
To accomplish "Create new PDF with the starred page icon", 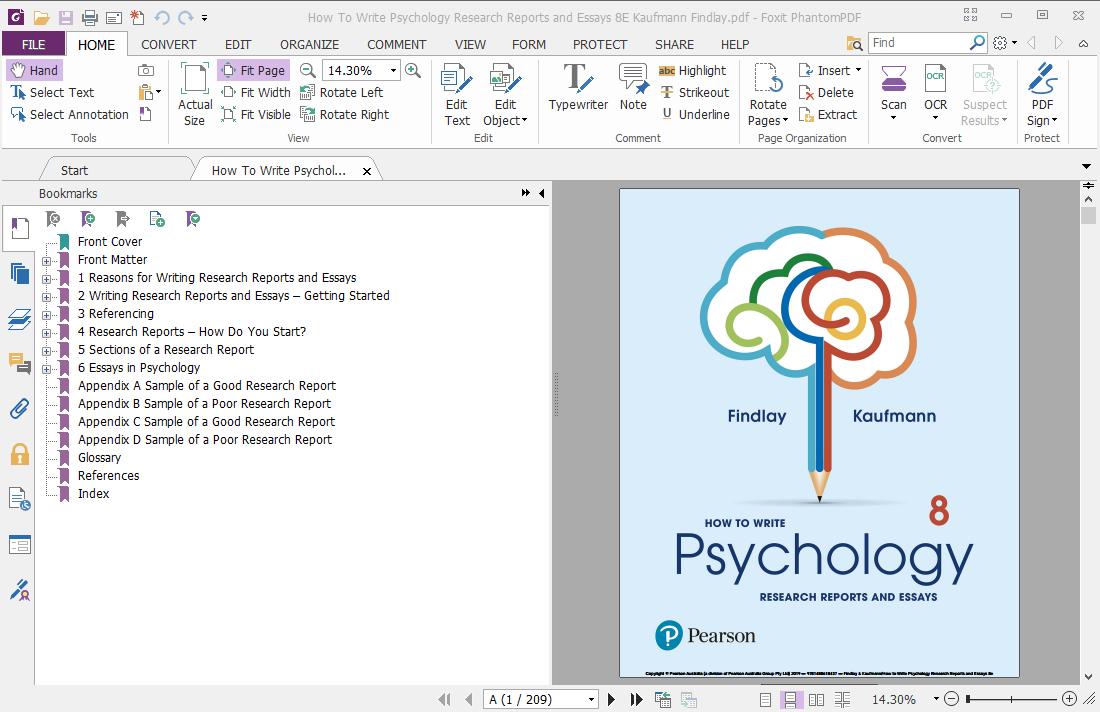I will [138, 18].
